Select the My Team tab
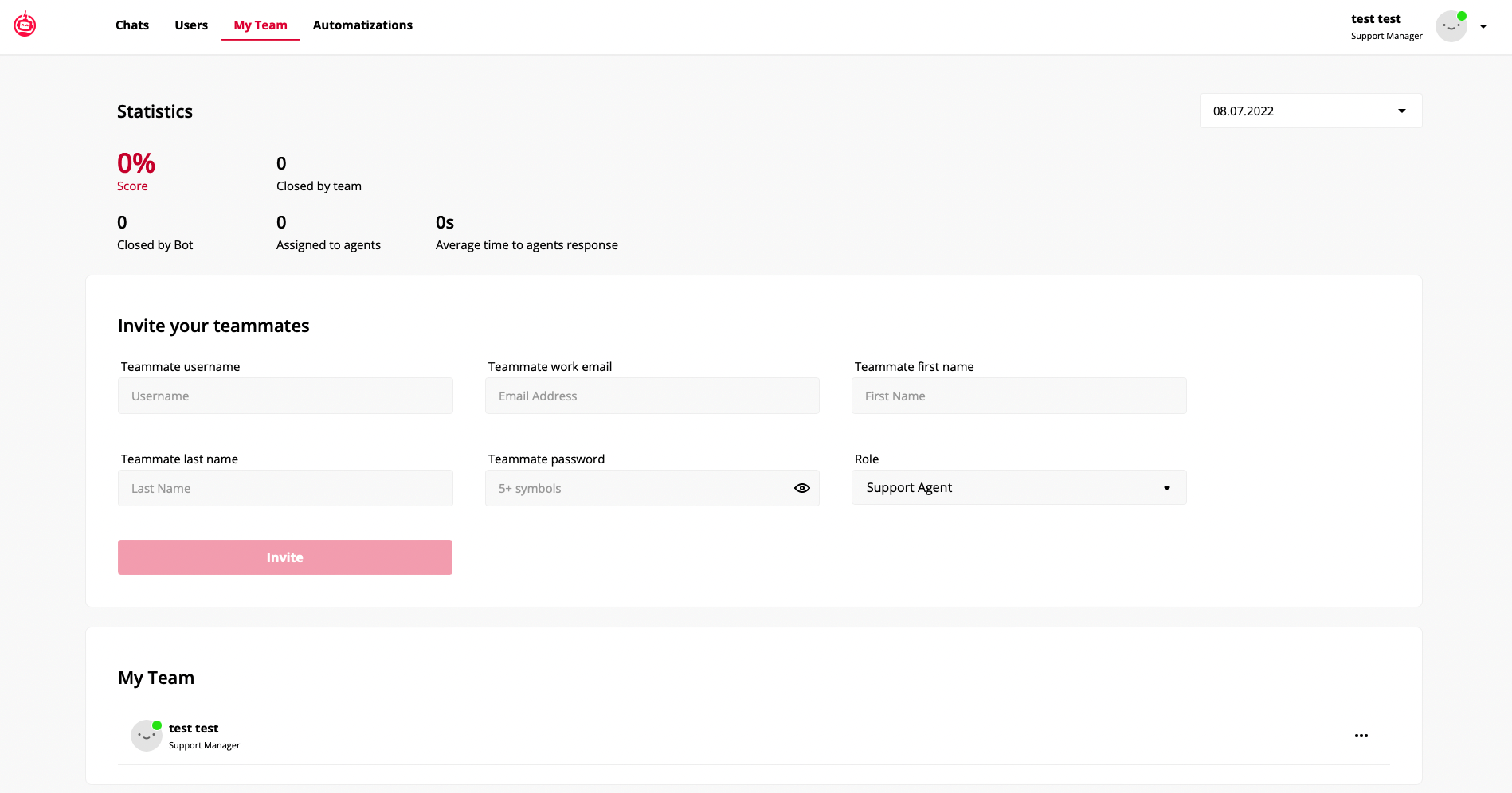The image size is (1512, 793). [x=260, y=25]
